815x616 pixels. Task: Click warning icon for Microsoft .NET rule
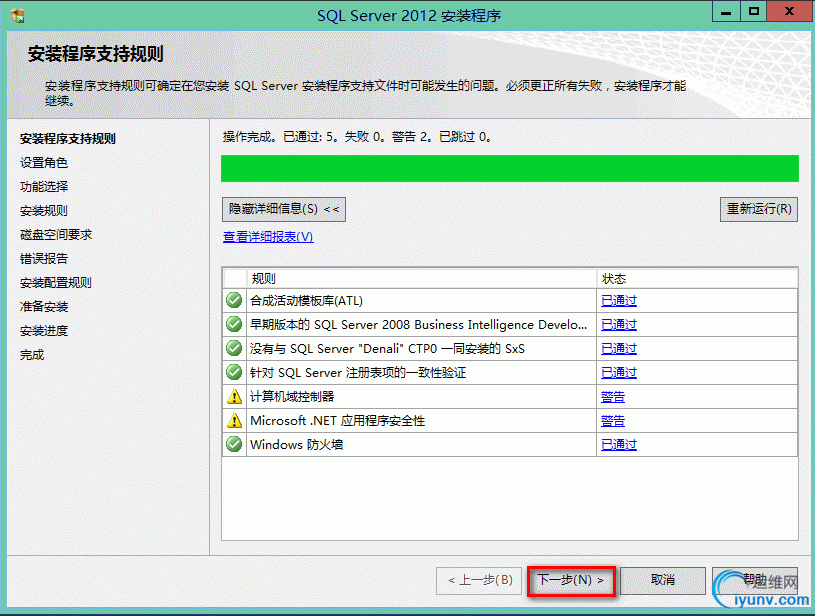pyautogui.click(x=234, y=421)
